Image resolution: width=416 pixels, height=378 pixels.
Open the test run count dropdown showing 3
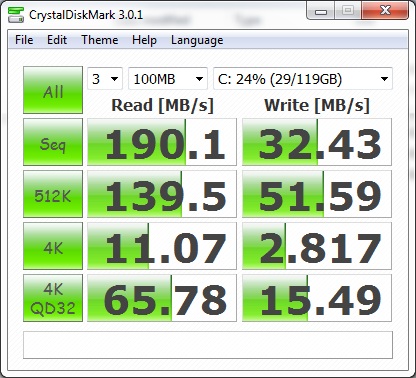[105, 79]
